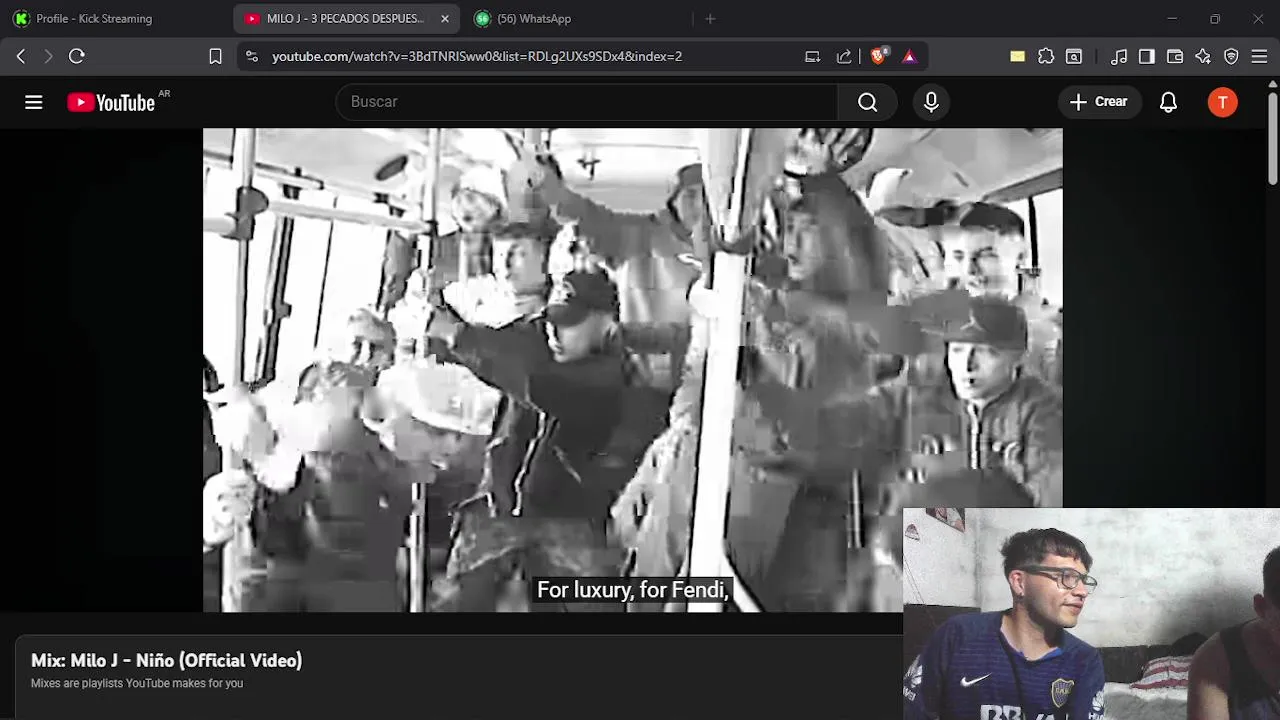The image size is (1280, 720).
Task: Click "Mixes are playlists YouTube makes for you"
Action: pyautogui.click(x=137, y=684)
